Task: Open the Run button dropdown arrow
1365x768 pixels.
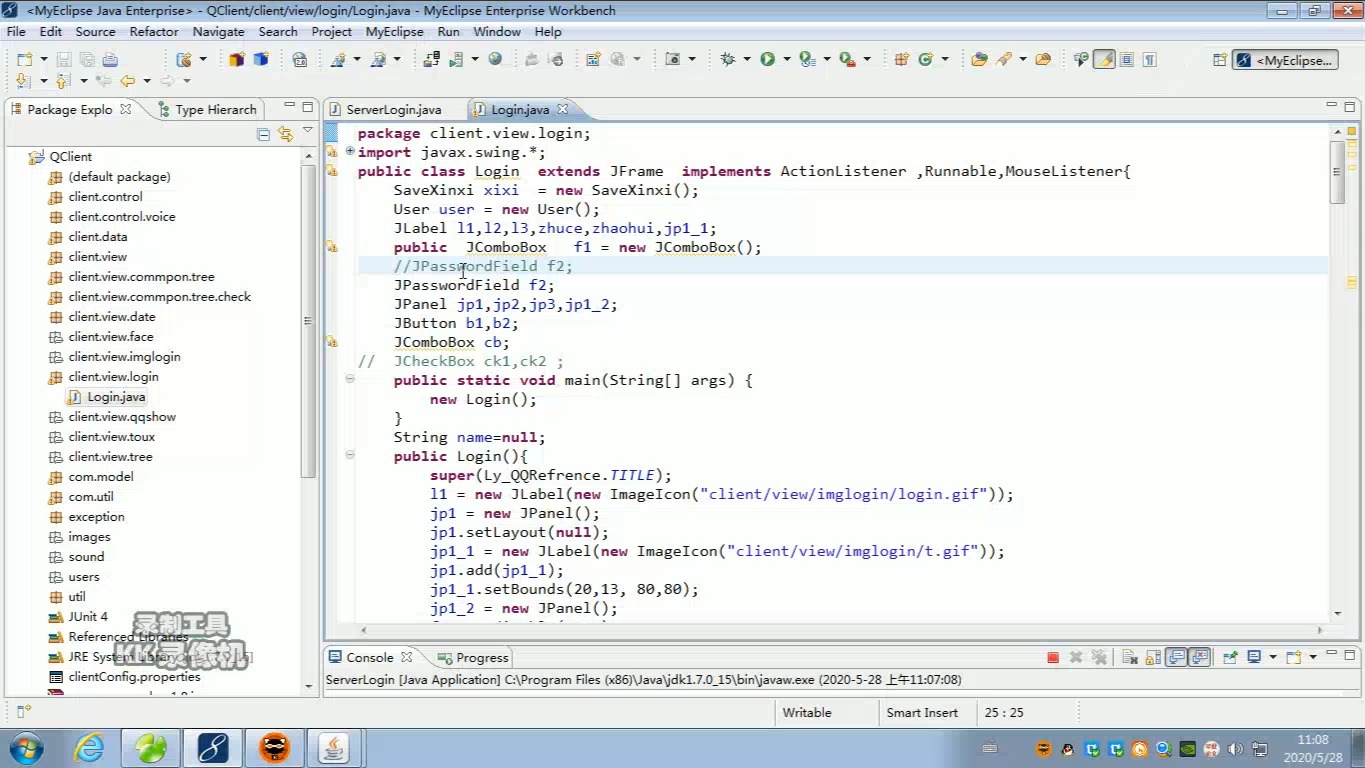Action: click(787, 60)
